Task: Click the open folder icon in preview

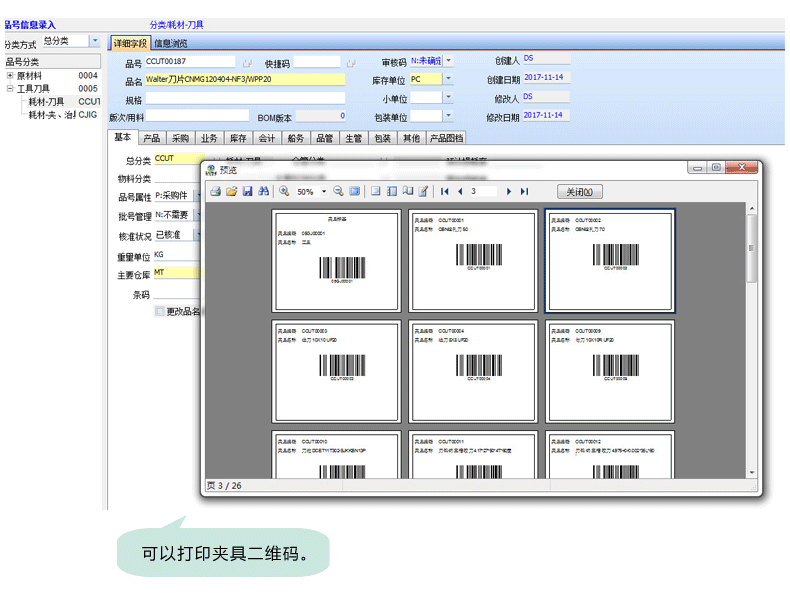Action: point(231,191)
